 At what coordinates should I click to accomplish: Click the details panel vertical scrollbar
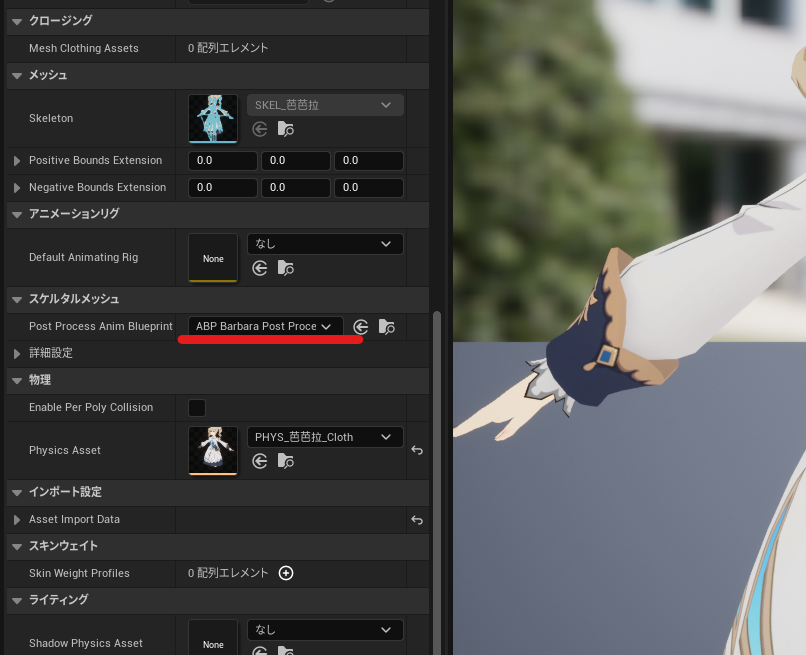pos(437,482)
